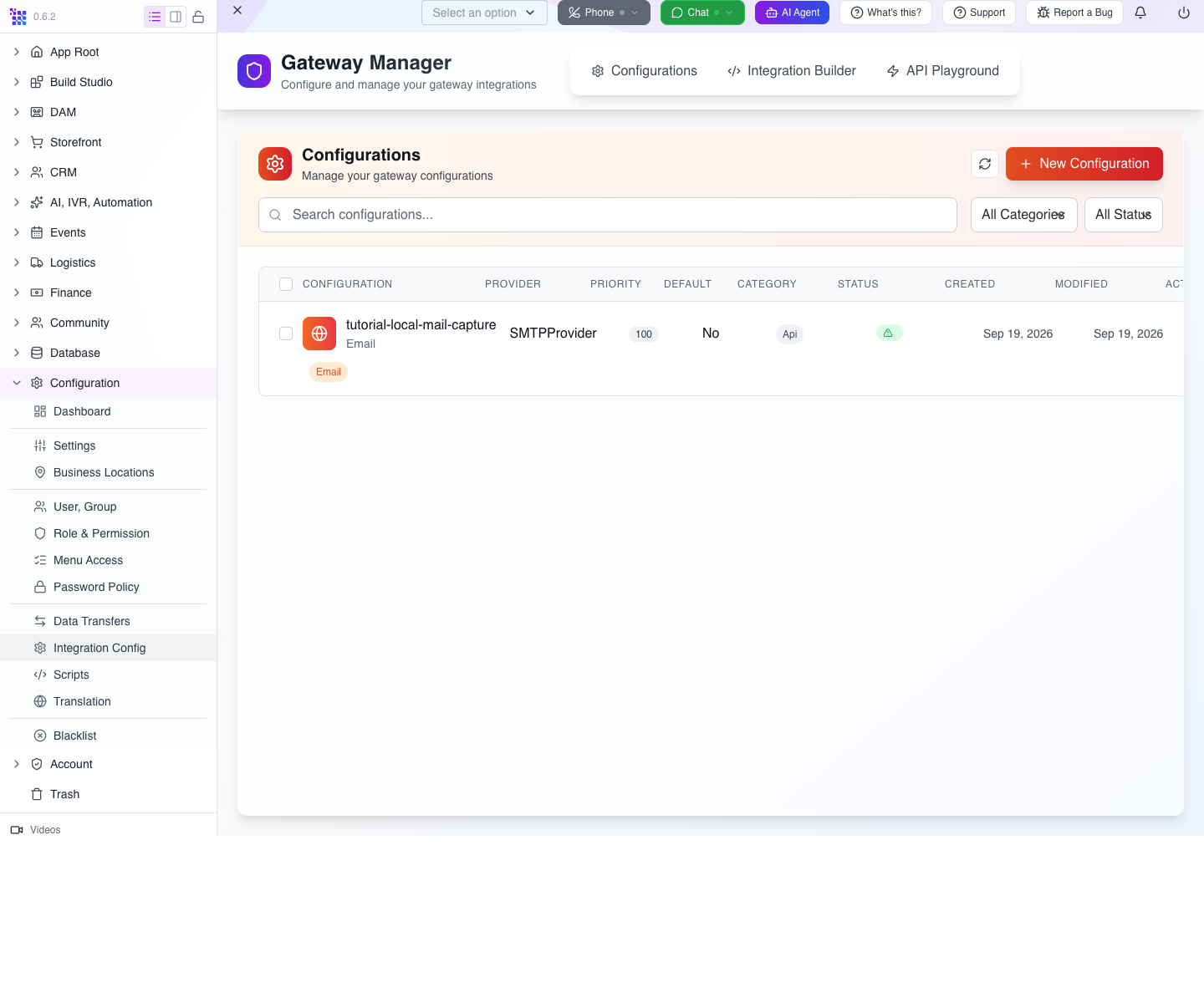Click the green status badge icon for tutorial-local-mail-capture
Image resolution: width=1204 pixels, height=1003 pixels.
pos(889,333)
